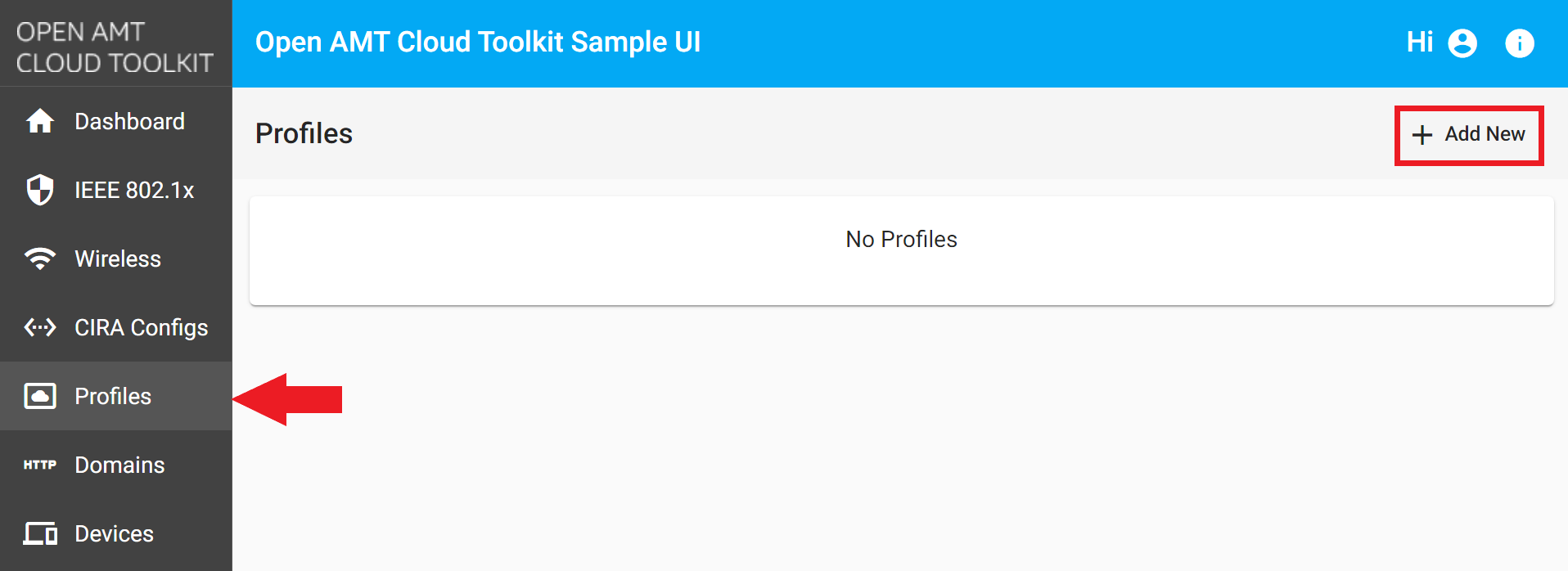The image size is (1568, 571).
Task: Select the Devices computer icon
Action: pyautogui.click(x=38, y=533)
